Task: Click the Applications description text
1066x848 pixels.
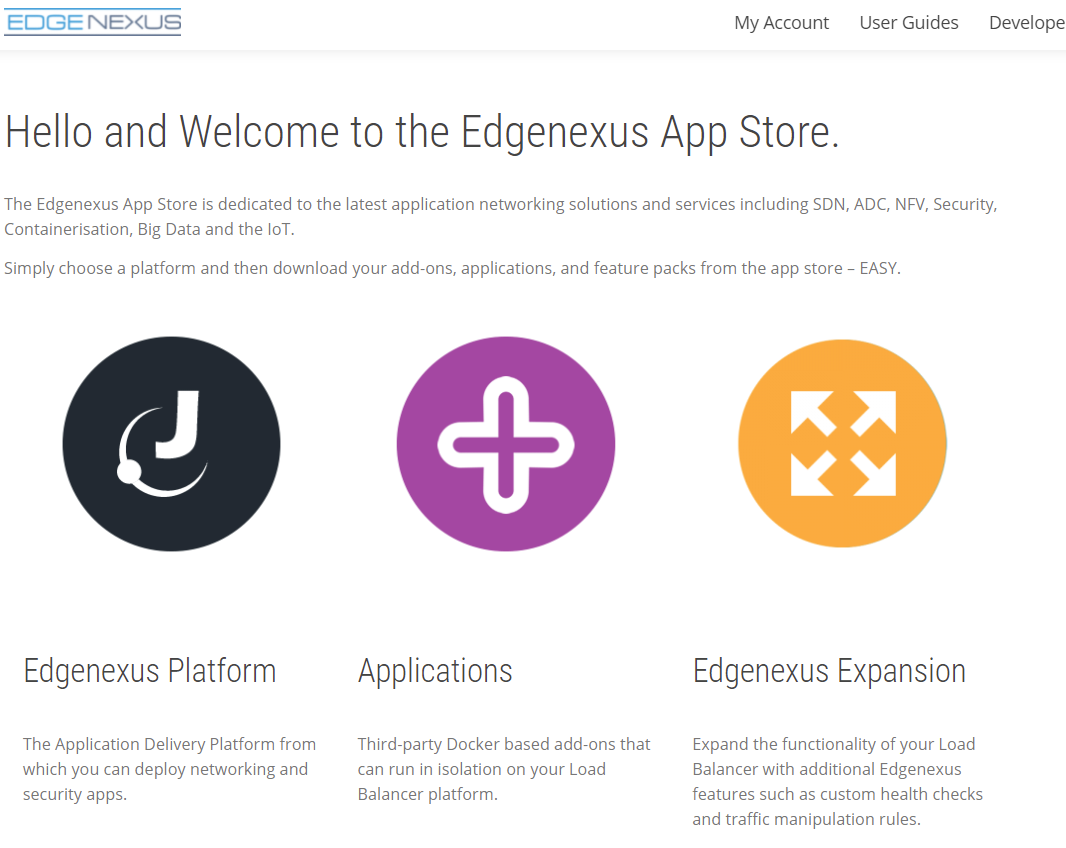Action: pyautogui.click(x=503, y=769)
